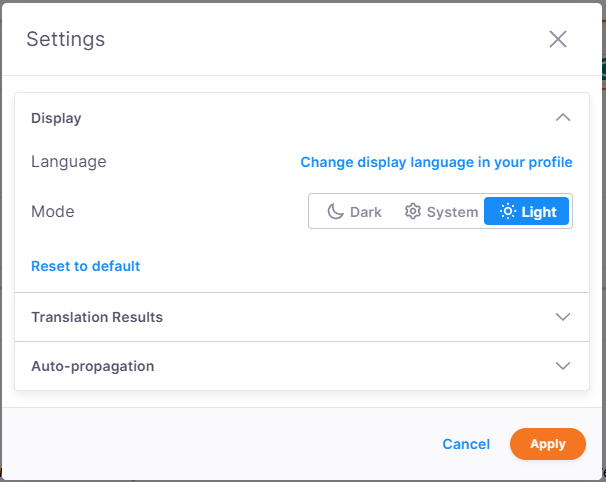The height and width of the screenshot is (482, 606).
Task: Expand Auto-propagation using its chevron
Action: (563, 366)
